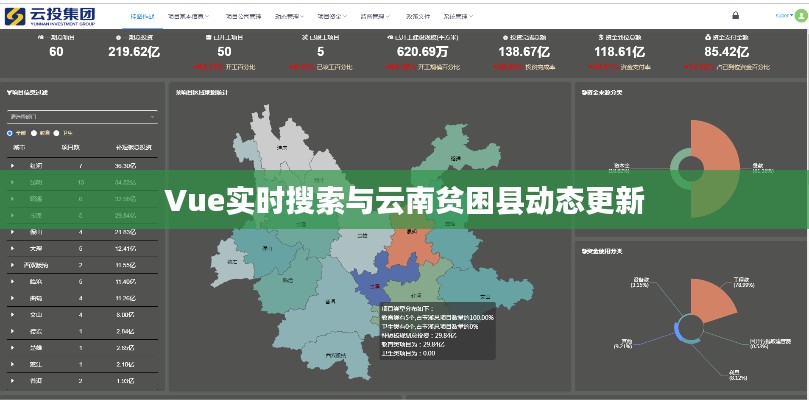
Task: Open the department select box in the left panel
Action: click(x=82, y=117)
